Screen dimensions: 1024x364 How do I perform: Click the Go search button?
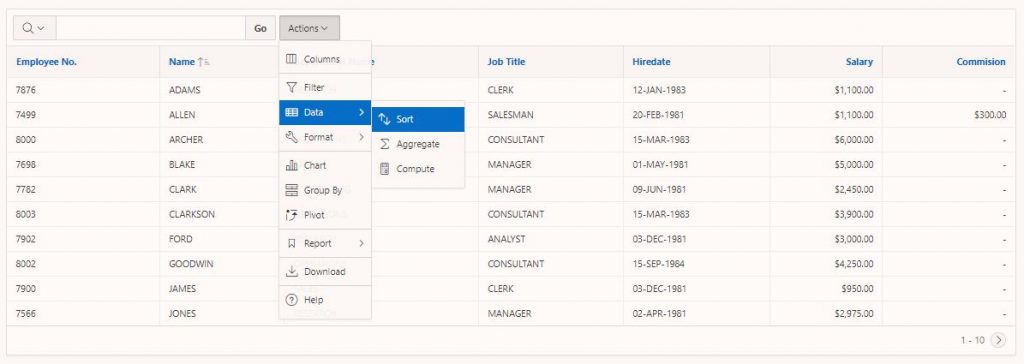[261, 28]
